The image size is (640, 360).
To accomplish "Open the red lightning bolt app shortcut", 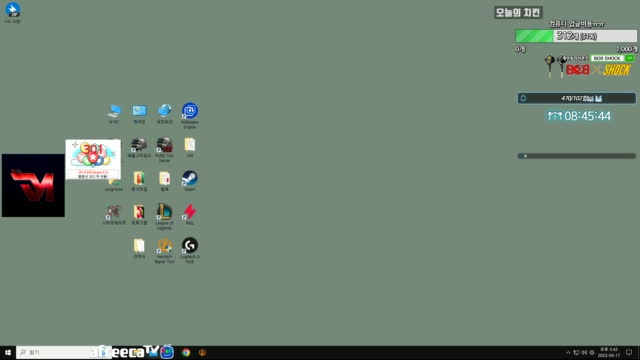I will pos(190,214).
